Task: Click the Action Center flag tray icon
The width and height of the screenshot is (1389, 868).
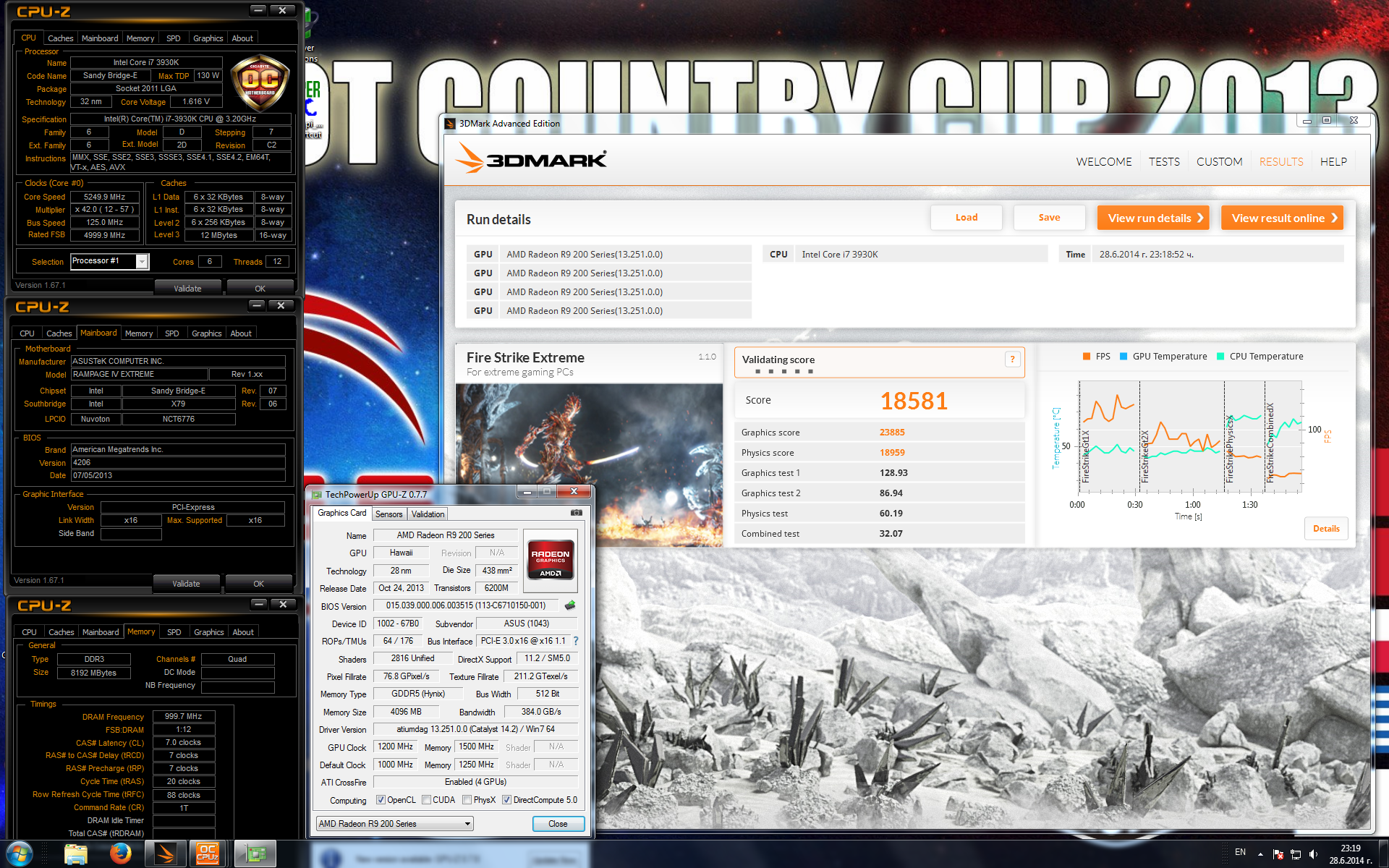Action: pos(1278,854)
